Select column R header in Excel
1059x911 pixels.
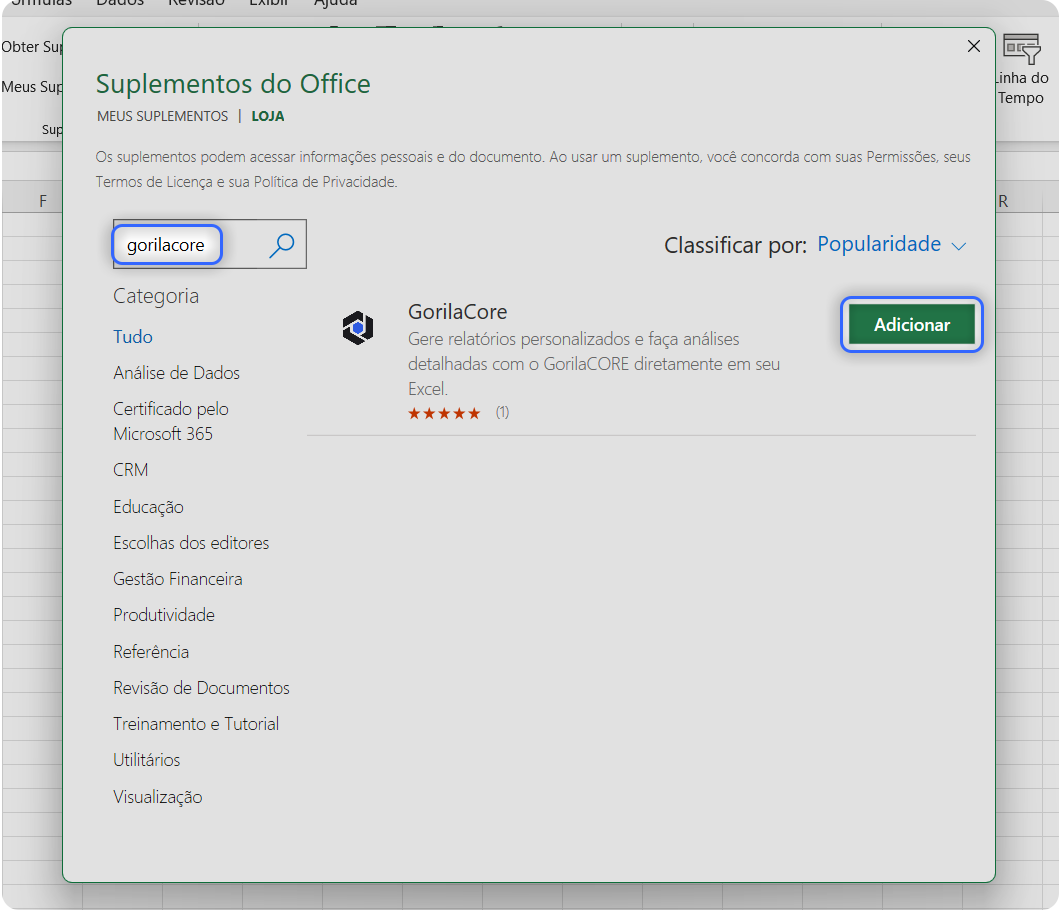[x=1003, y=201]
